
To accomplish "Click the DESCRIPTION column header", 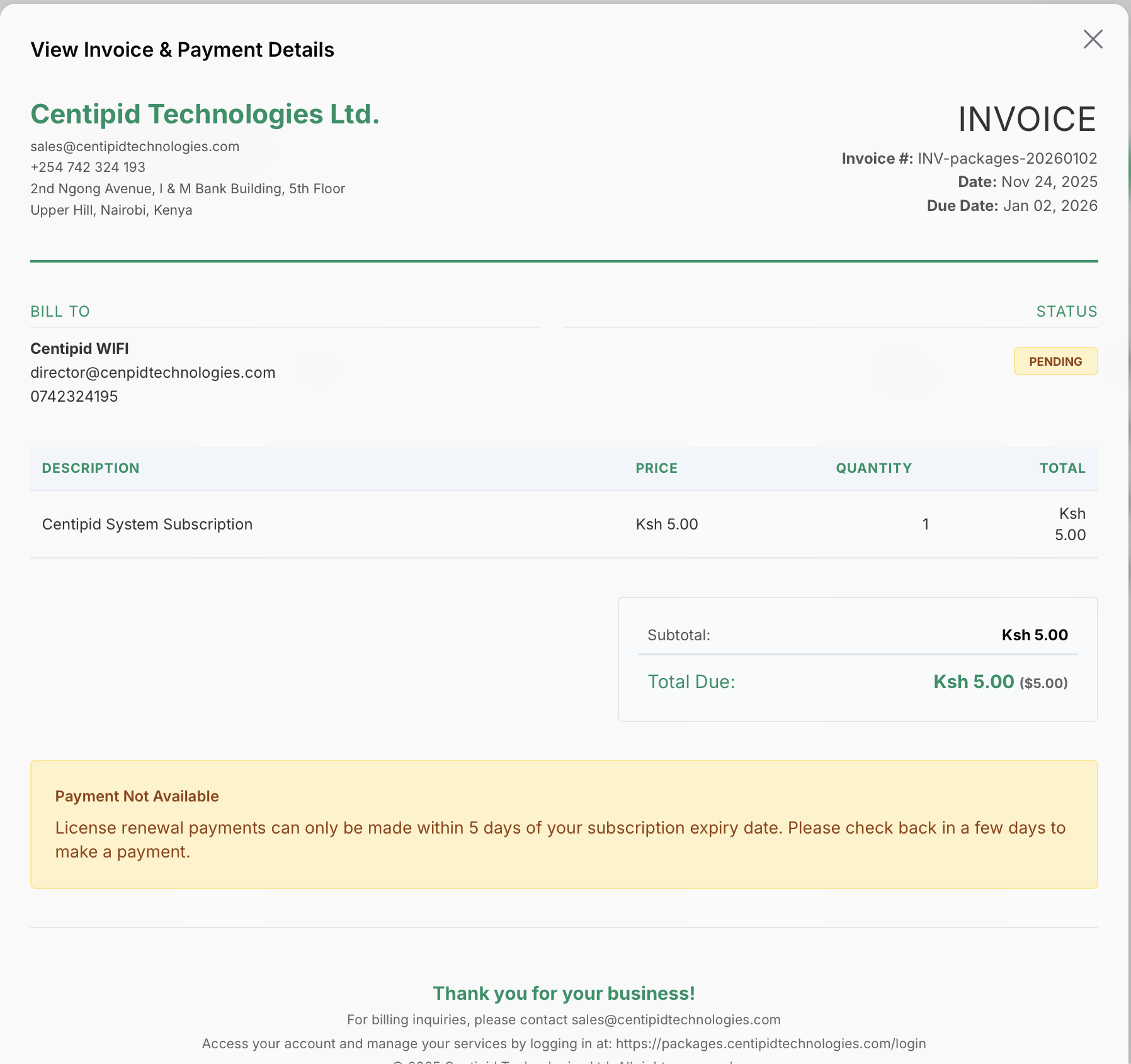I will (x=90, y=468).
